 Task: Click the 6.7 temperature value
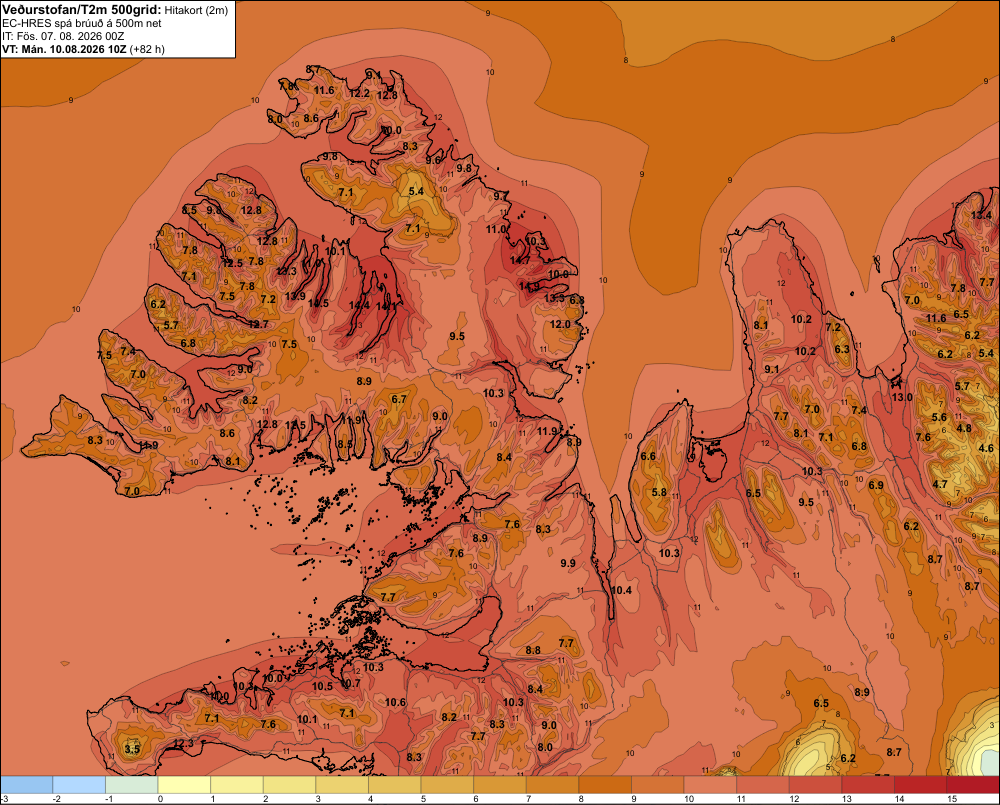pos(399,399)
